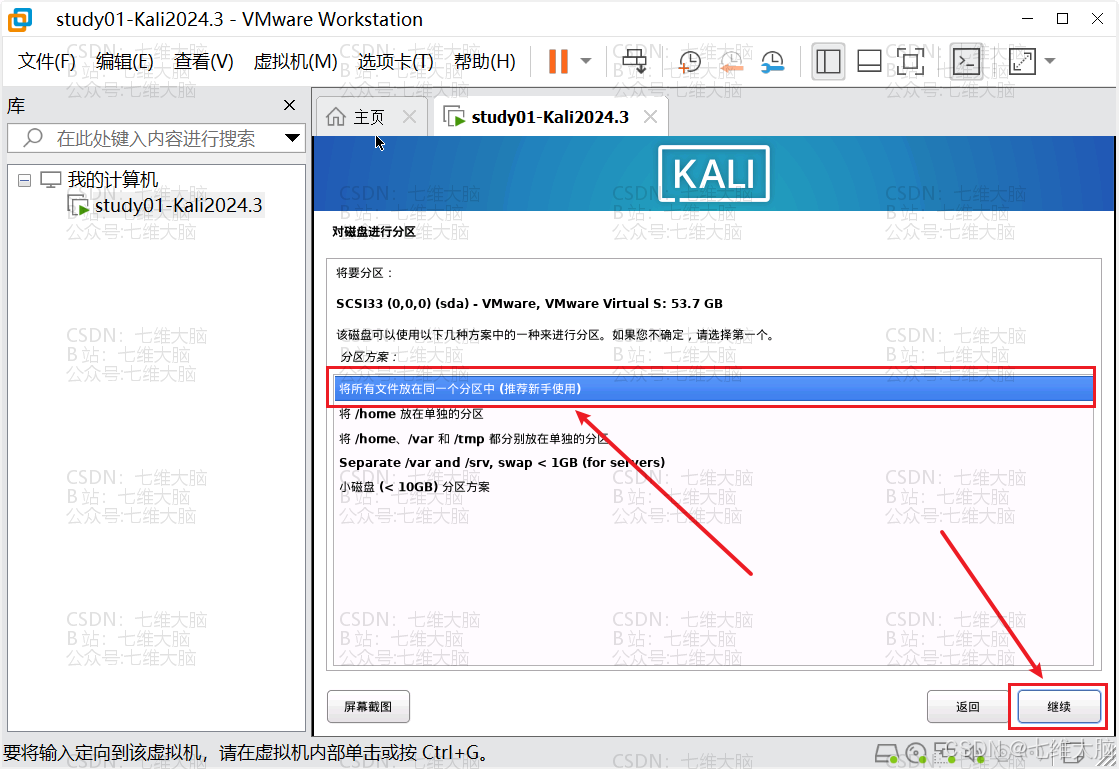Image resolution: width=1119 pixels, height=769 pixels.
Task: Open the 编辑(E) menu
Action: coord(125,62)
